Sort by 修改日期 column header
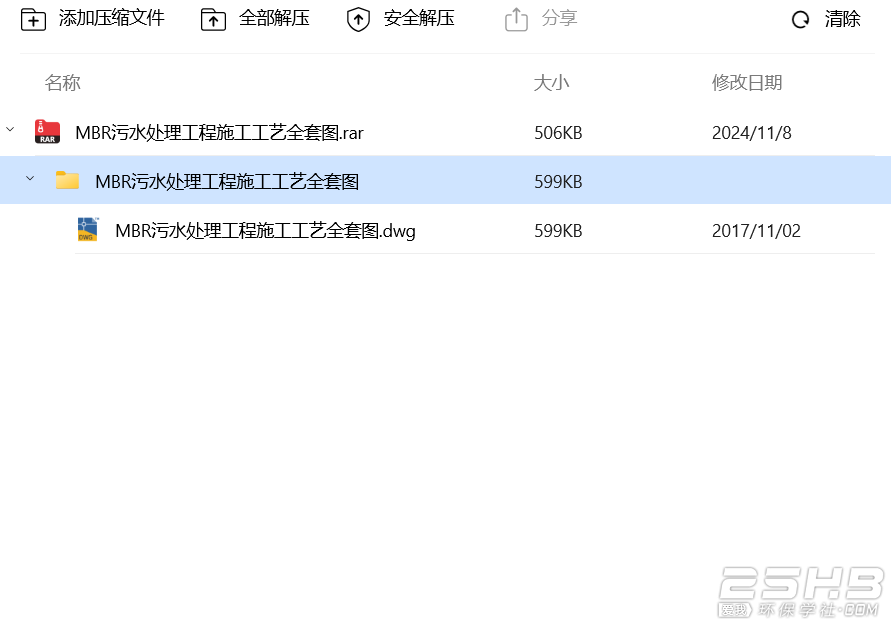The width and height of the screenshot is (891, 624). (747, 83)
